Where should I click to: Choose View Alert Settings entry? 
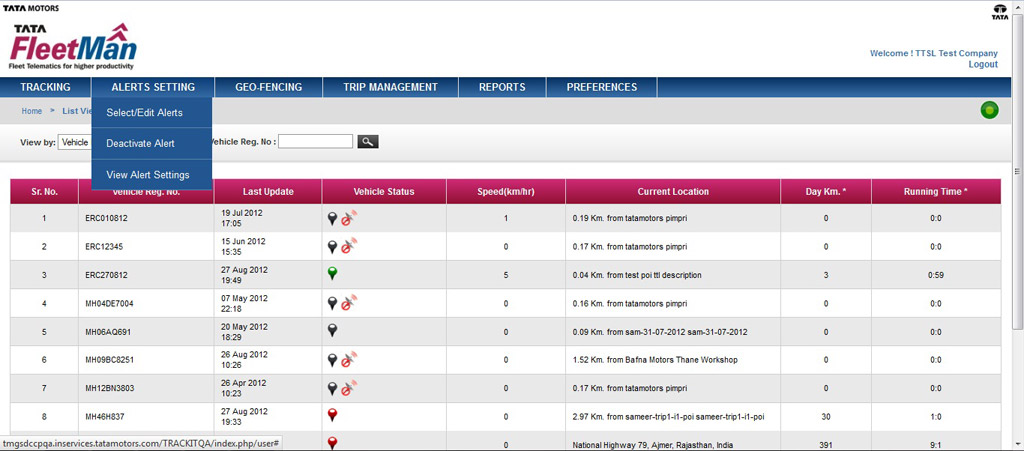(x=152, y=175)
